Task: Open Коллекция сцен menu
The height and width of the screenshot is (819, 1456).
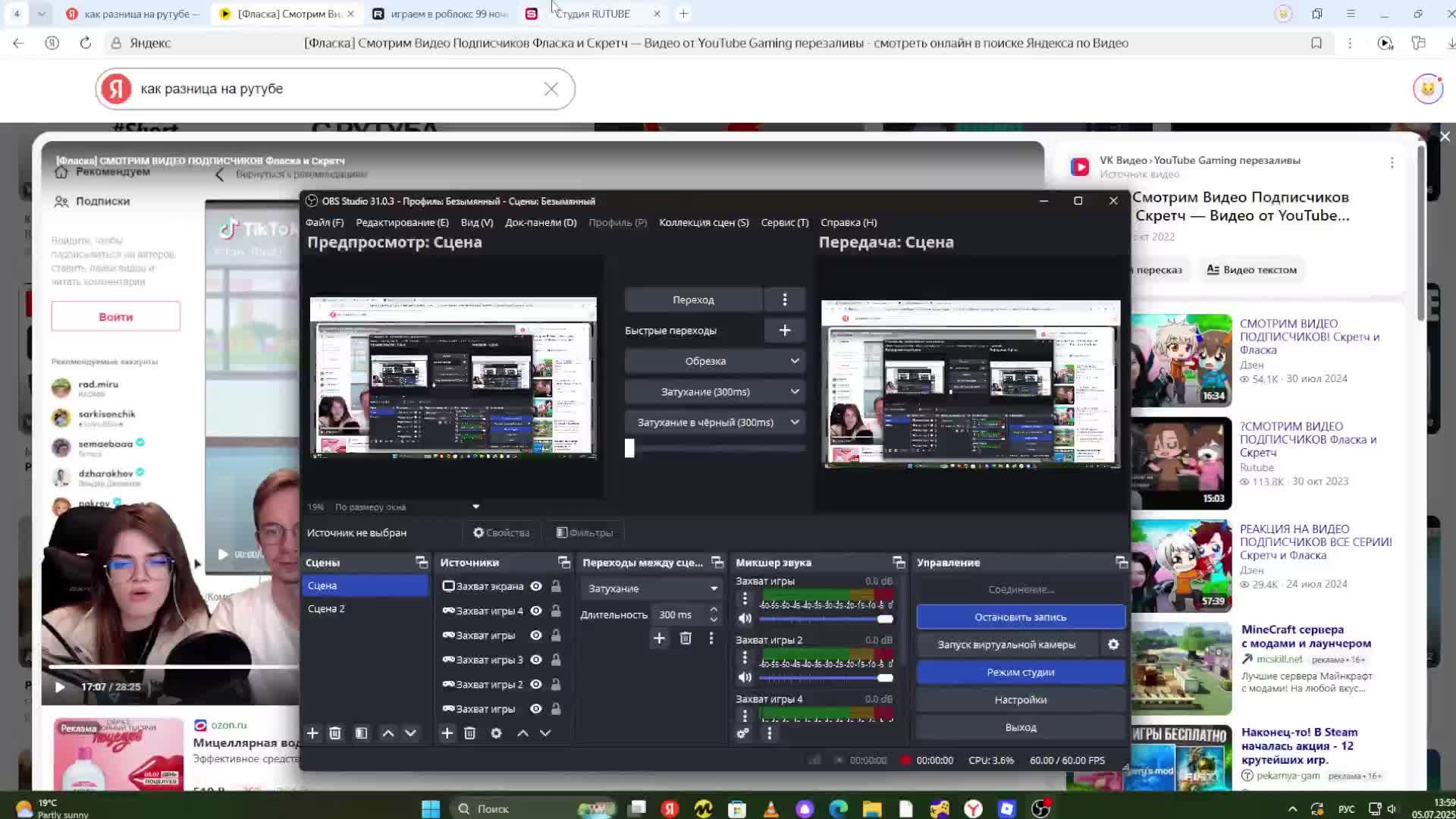Action: [704, 222]
